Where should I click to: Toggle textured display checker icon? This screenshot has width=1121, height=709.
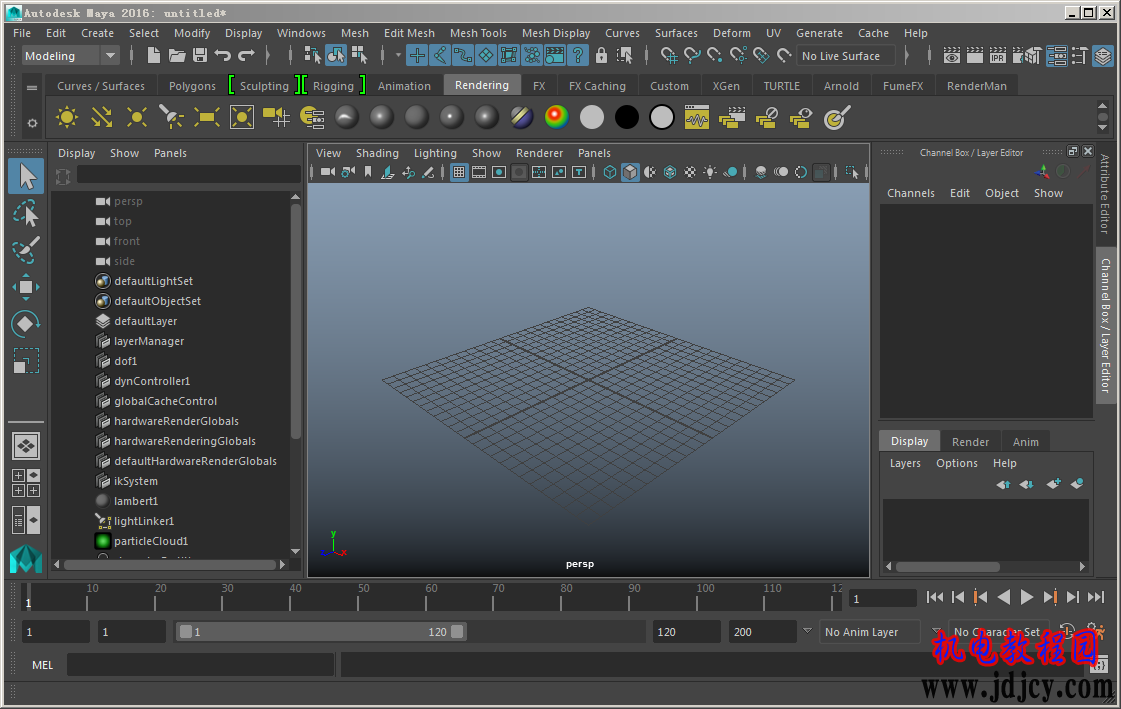[x=690, y=172]
